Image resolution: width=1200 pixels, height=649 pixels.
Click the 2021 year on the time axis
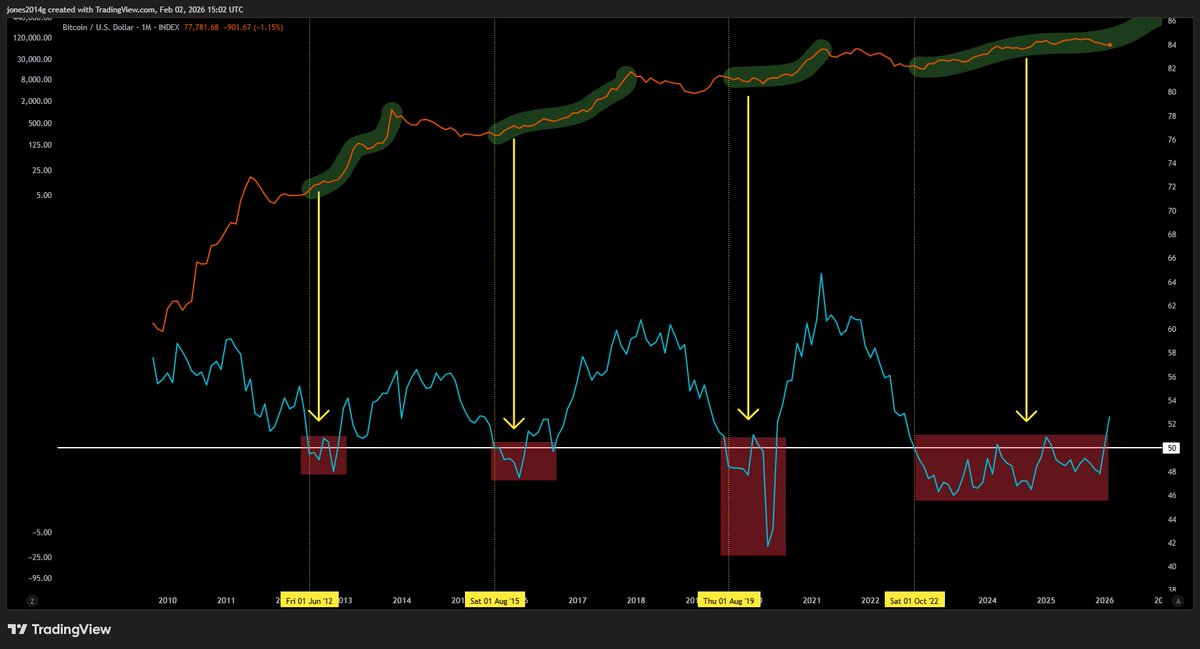point(811,601)
